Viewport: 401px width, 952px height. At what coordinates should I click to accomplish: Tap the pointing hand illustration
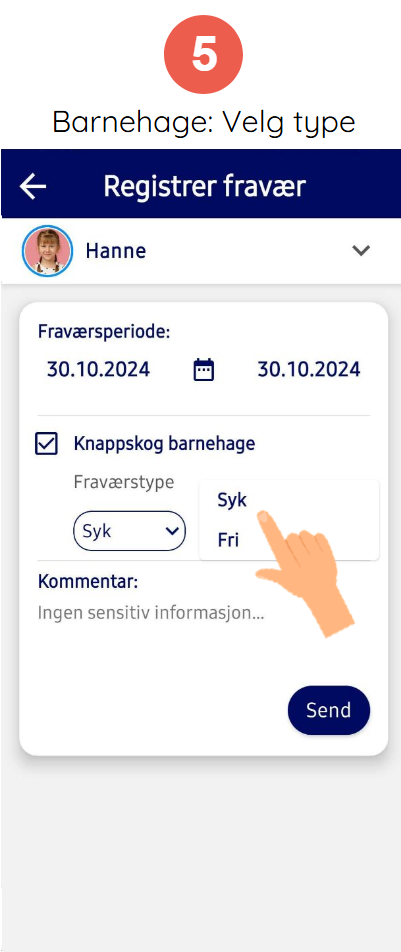coord(304,574)
